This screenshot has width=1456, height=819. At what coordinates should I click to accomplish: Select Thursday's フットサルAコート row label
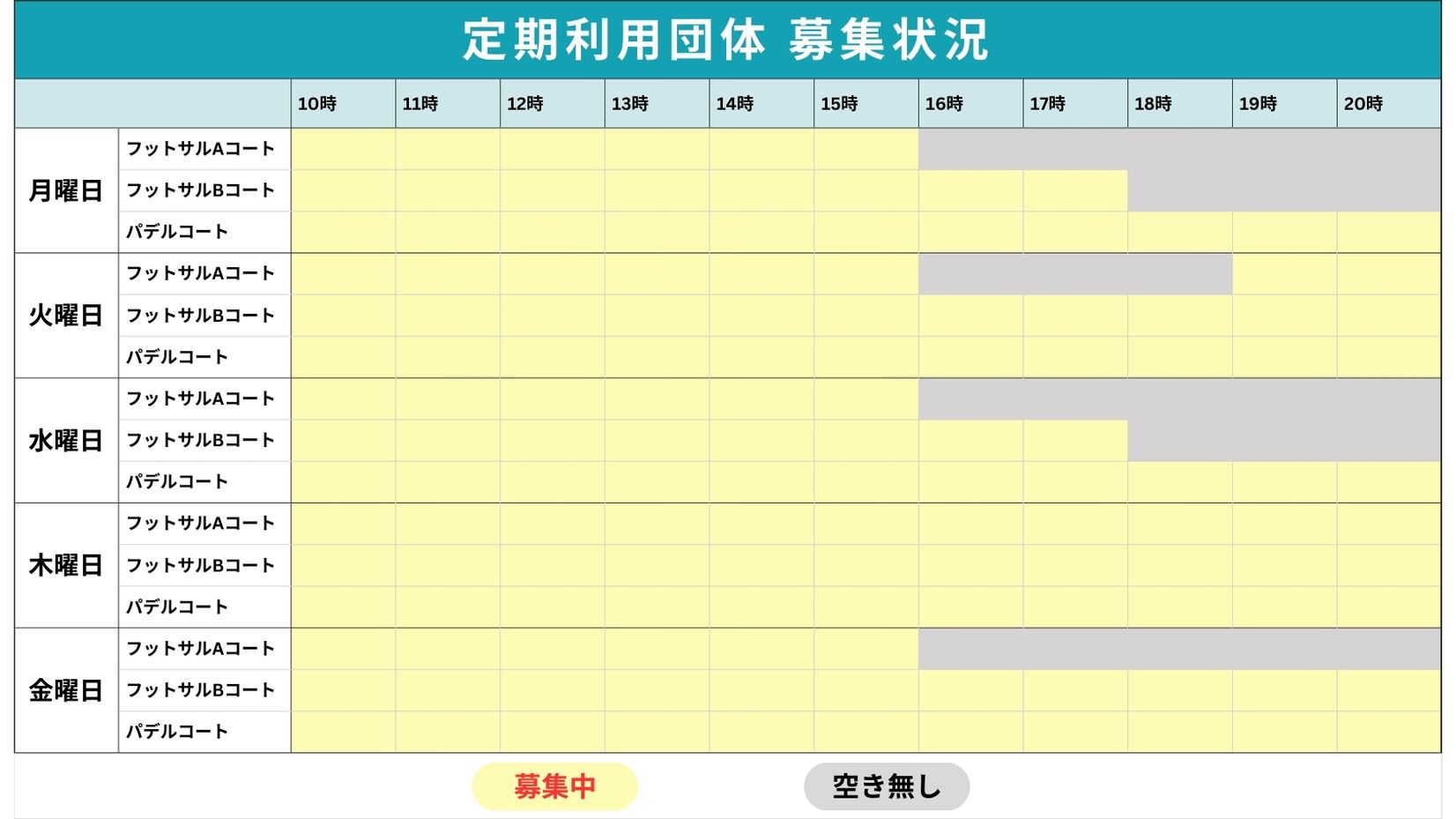201,524
